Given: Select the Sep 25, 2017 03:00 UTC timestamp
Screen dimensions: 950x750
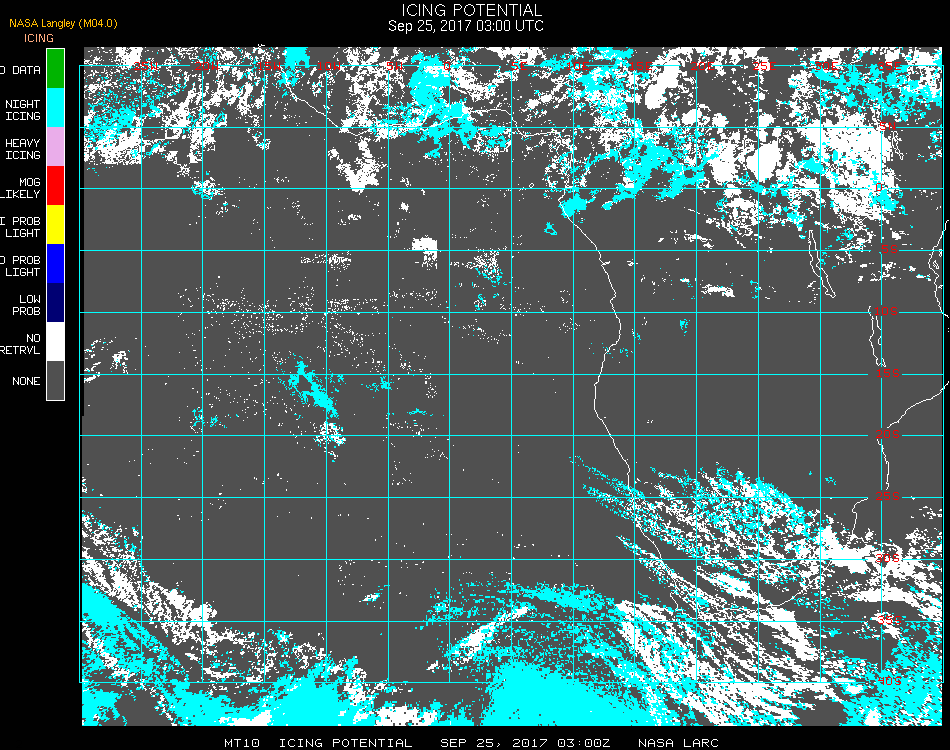Looking at the screenshot, I should [466, 26].
